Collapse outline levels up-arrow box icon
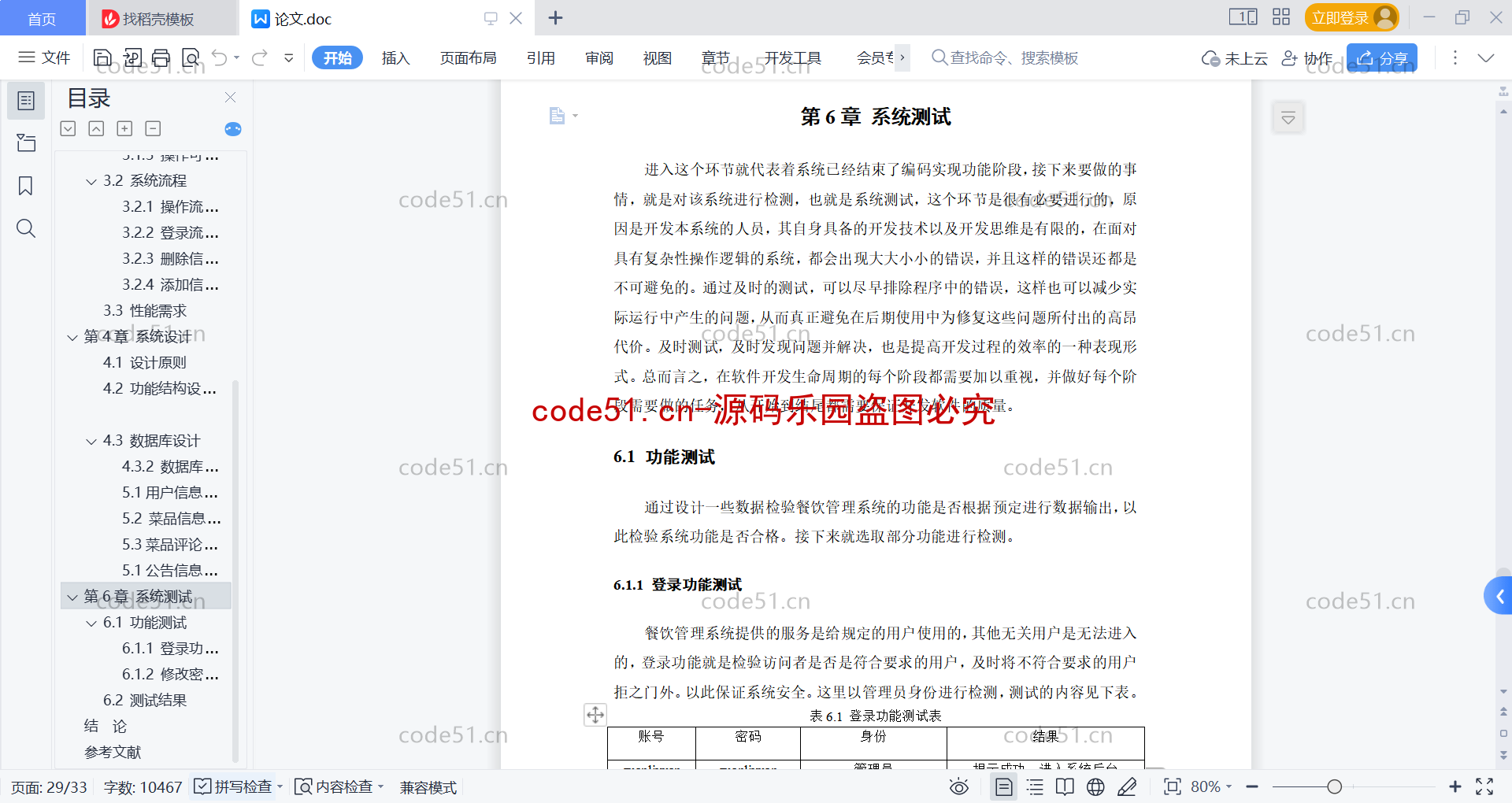1512x803 pixels. tap(96, 128)
